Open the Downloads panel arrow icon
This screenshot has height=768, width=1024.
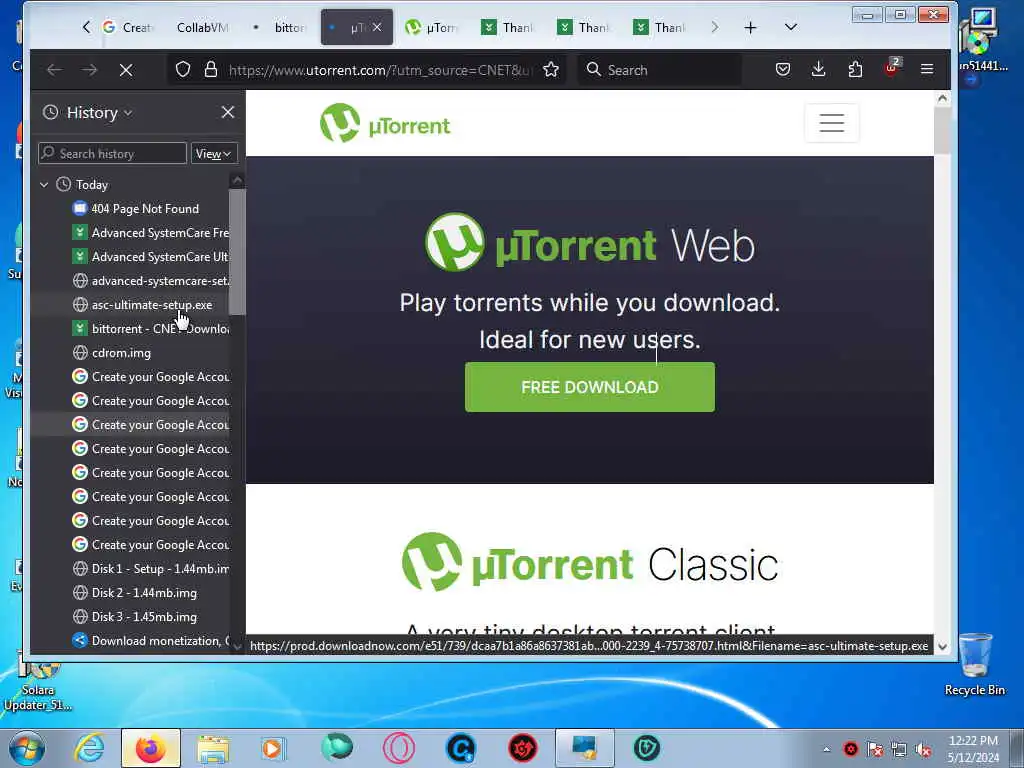(x=818, y=69)
